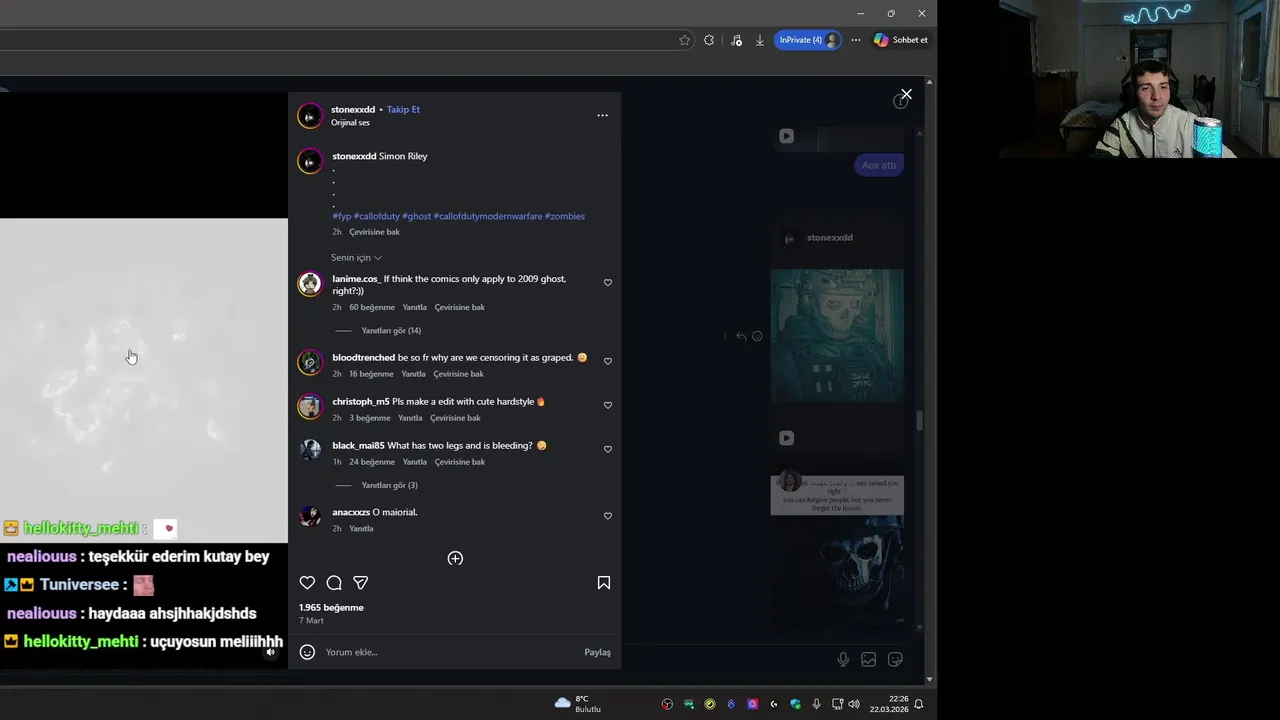Screen dimensions: 1280x720
Task: Save post with bookmark icon
Action: [x=604, y=583]
